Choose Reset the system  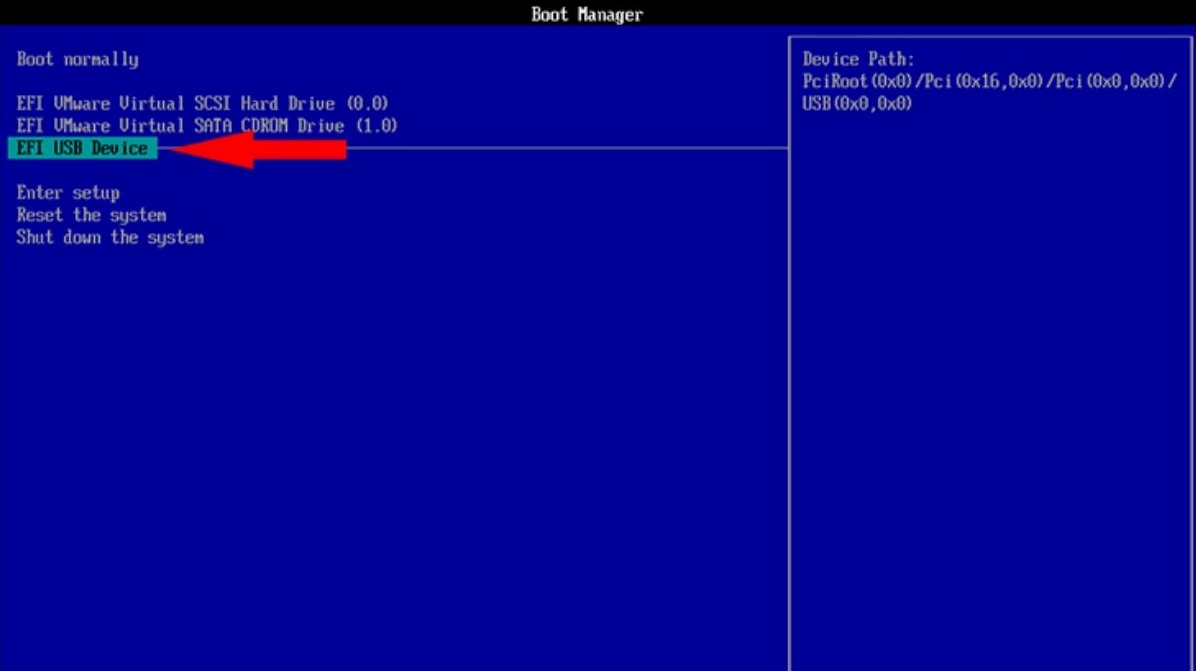coord(91,215)
